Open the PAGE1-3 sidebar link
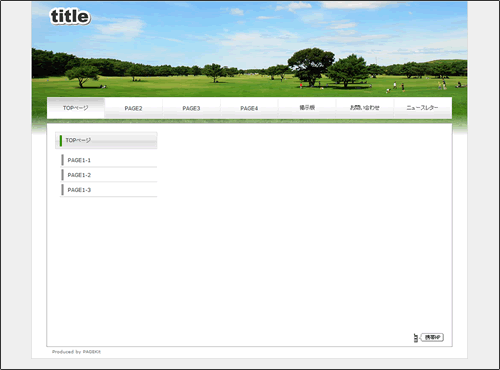The width and height of the screenshot is (500, 370). pos(109,190)
